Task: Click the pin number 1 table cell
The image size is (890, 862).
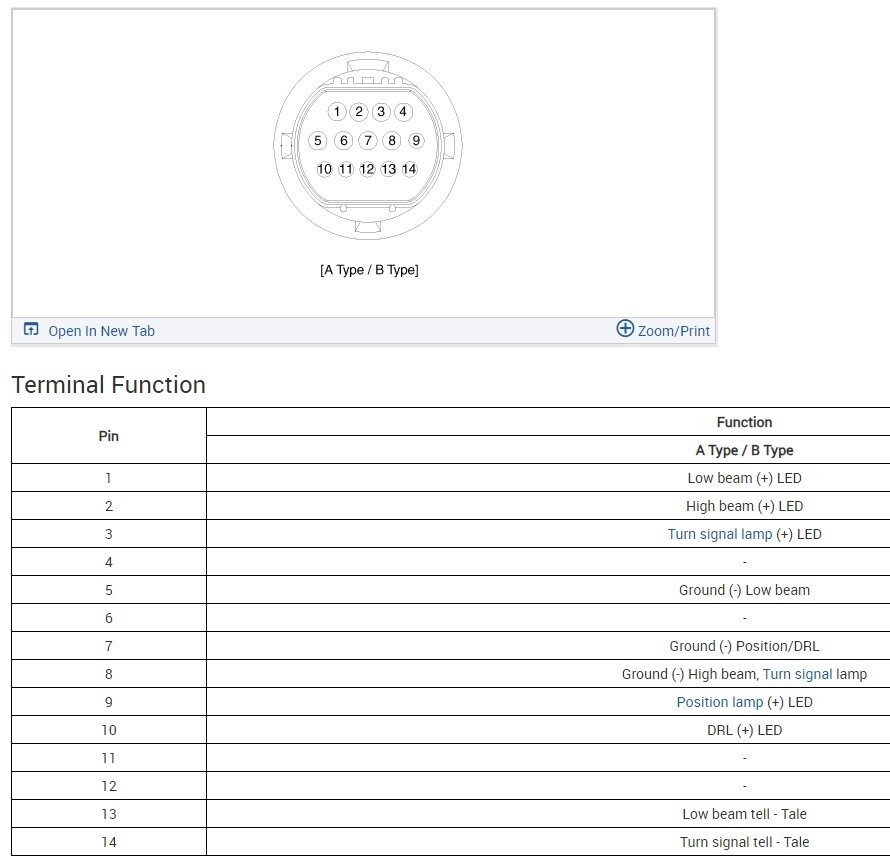Action: (x=108, y=478)
